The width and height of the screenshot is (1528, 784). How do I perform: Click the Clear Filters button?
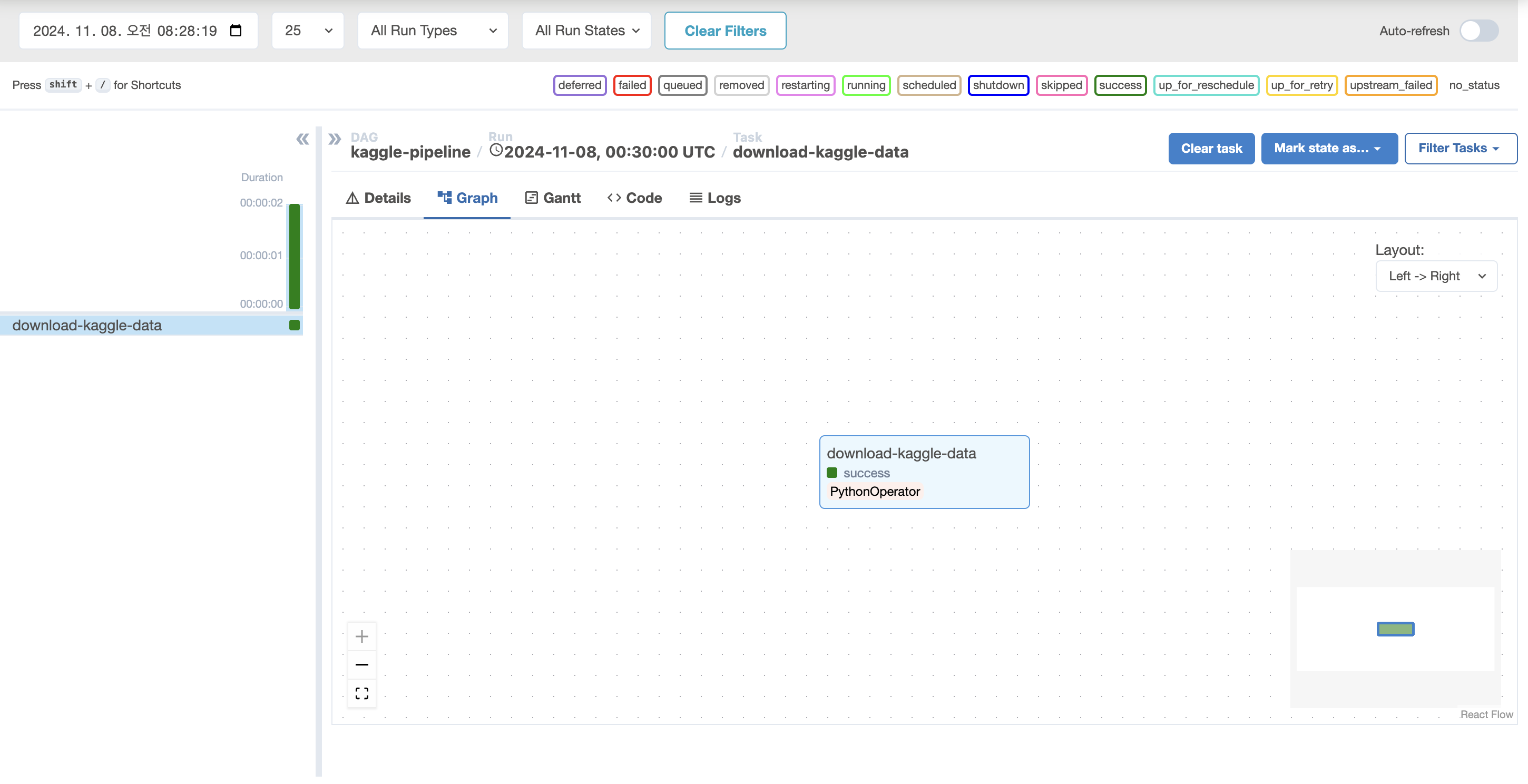click(725, 30)
